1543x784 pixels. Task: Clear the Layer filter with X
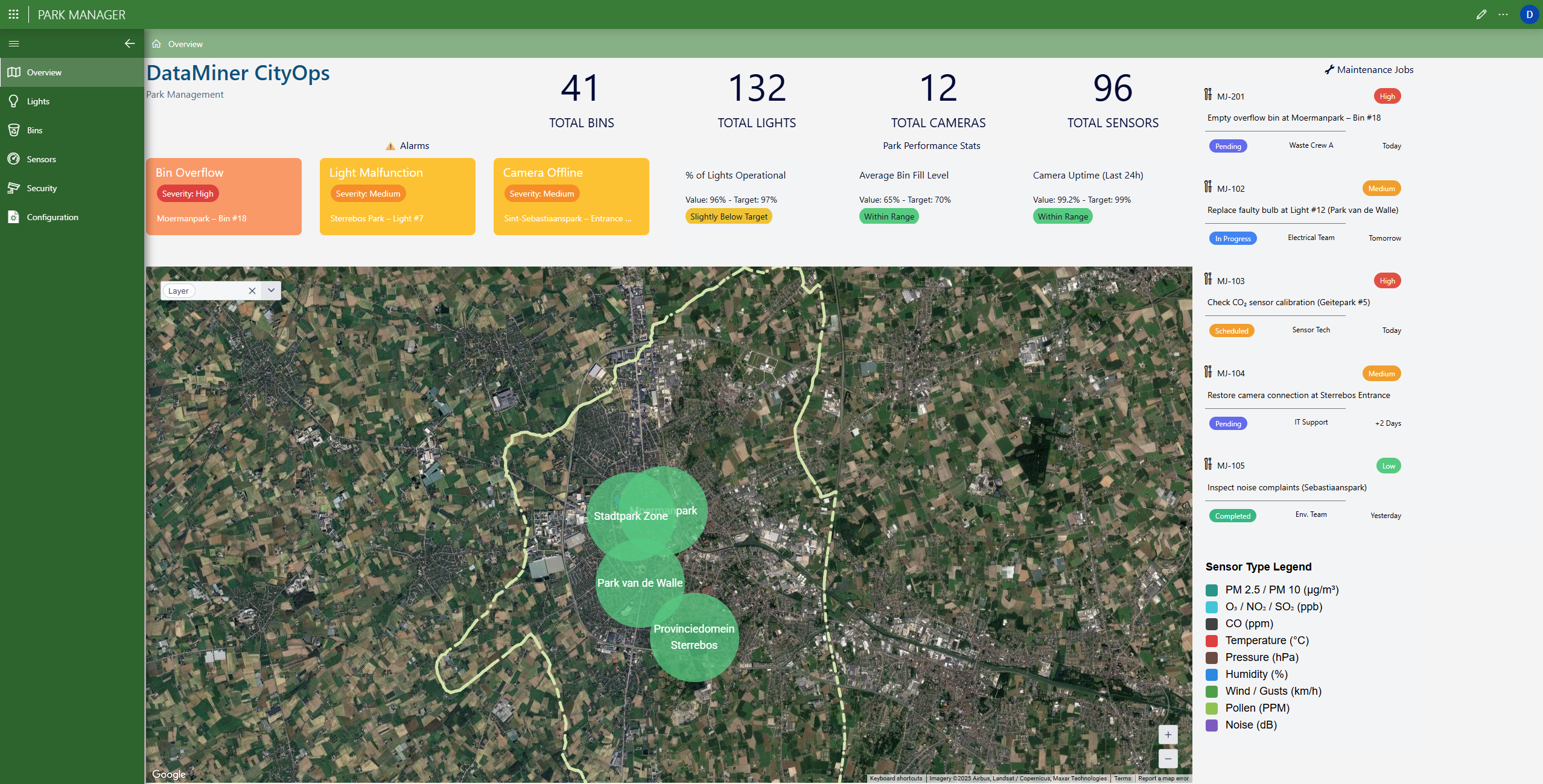[x=252, y=291]
